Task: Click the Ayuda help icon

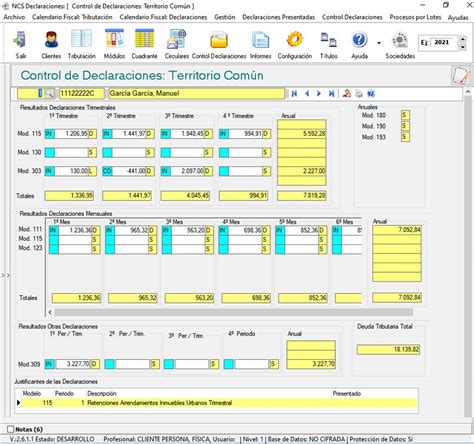Action: click(x=359, y=40)
